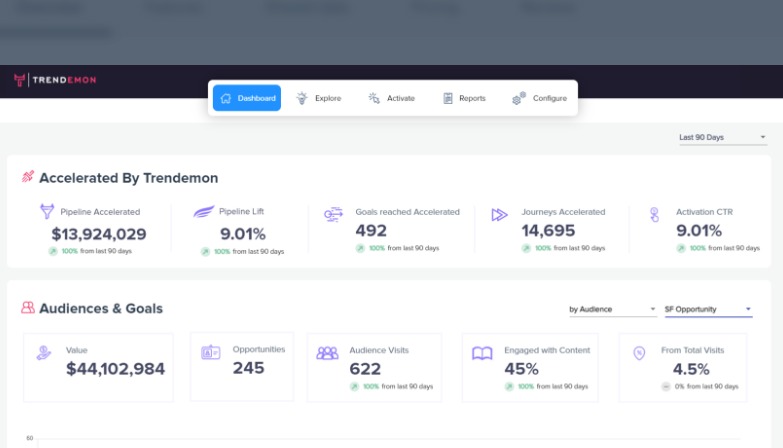Click the Configure gears icon
The width and height of the screenshot is (783, 448).
(x=519, y=98)
